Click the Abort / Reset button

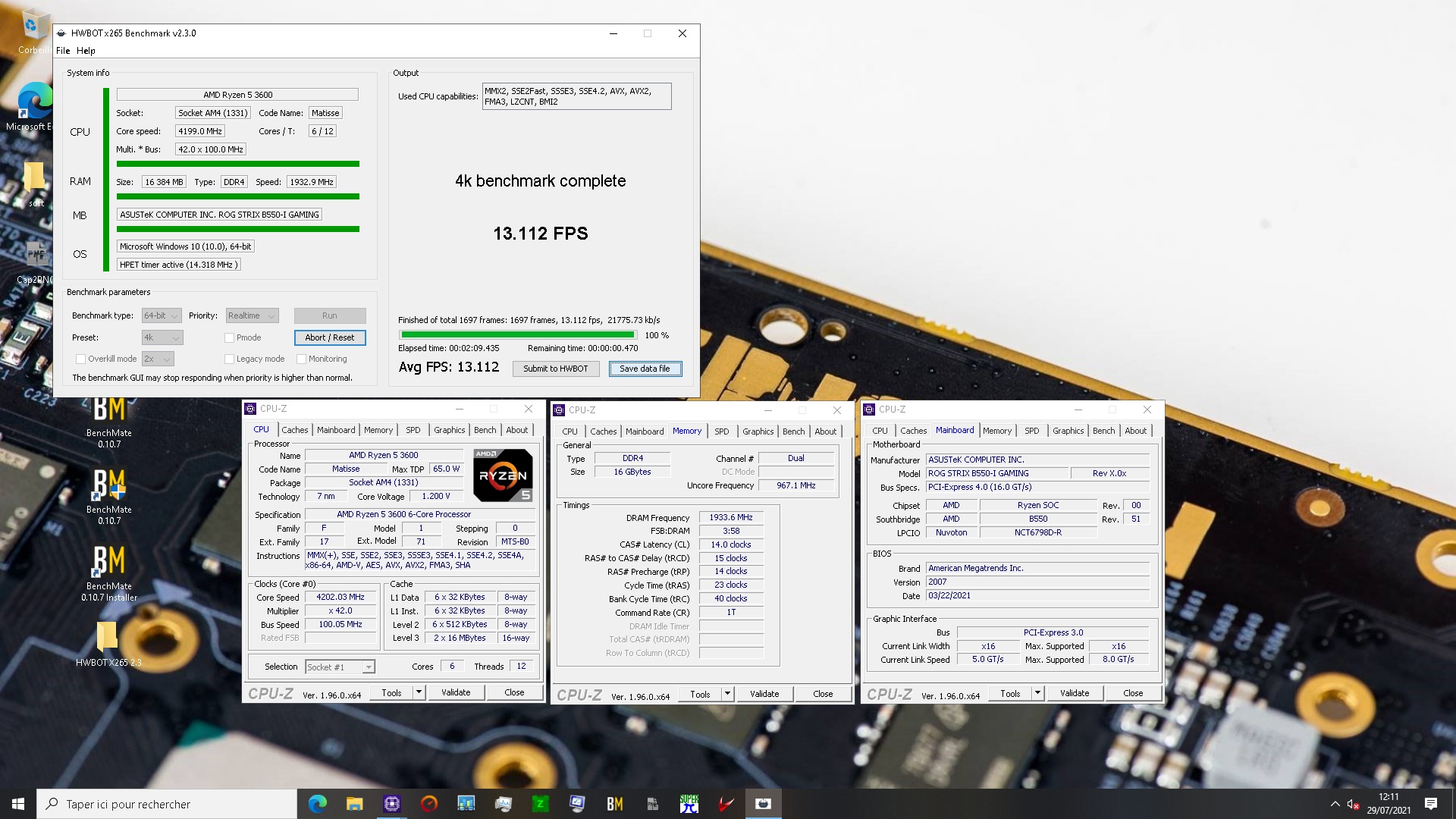point(330,338)
